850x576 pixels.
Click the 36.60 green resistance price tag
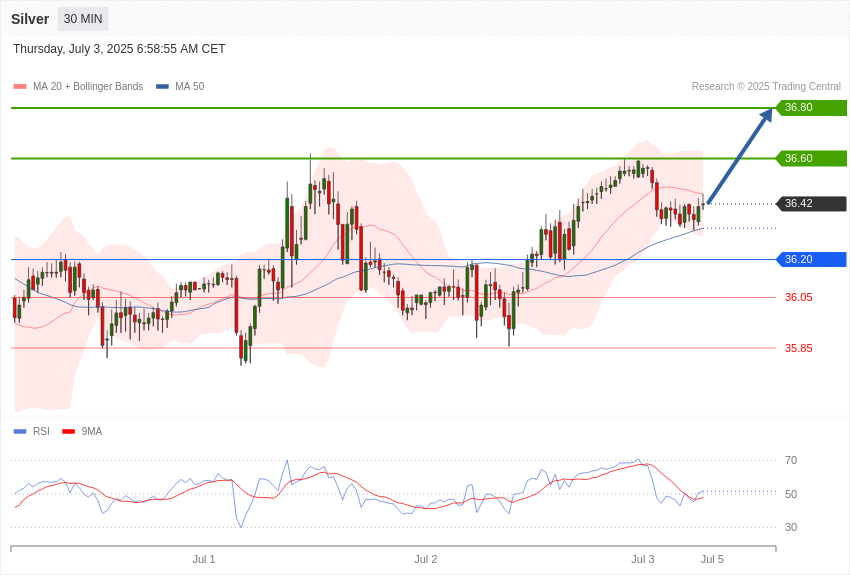812,158
